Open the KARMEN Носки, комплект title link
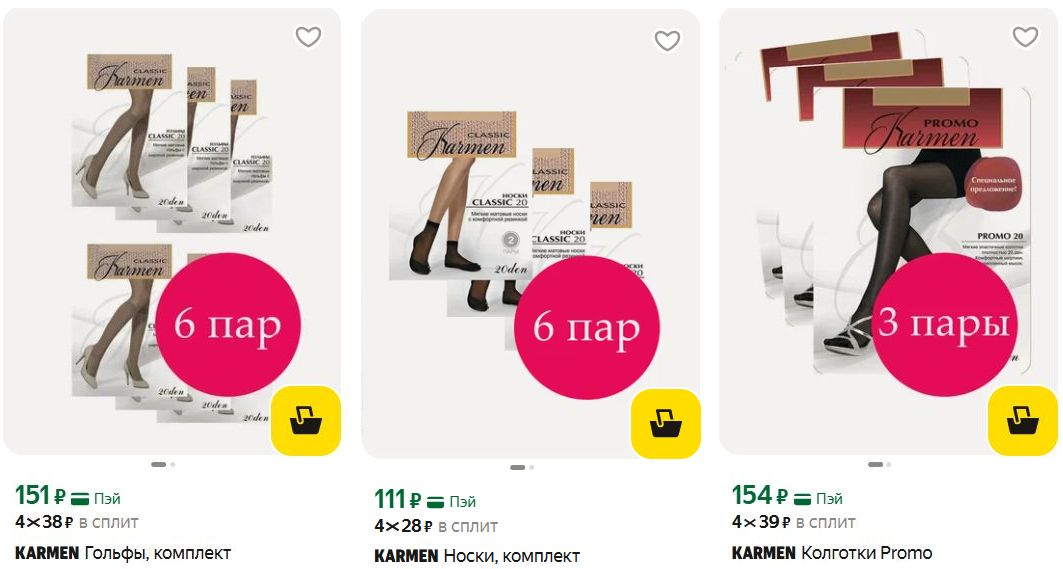This screenshot has height=569, width=1063. pos(477,556)
